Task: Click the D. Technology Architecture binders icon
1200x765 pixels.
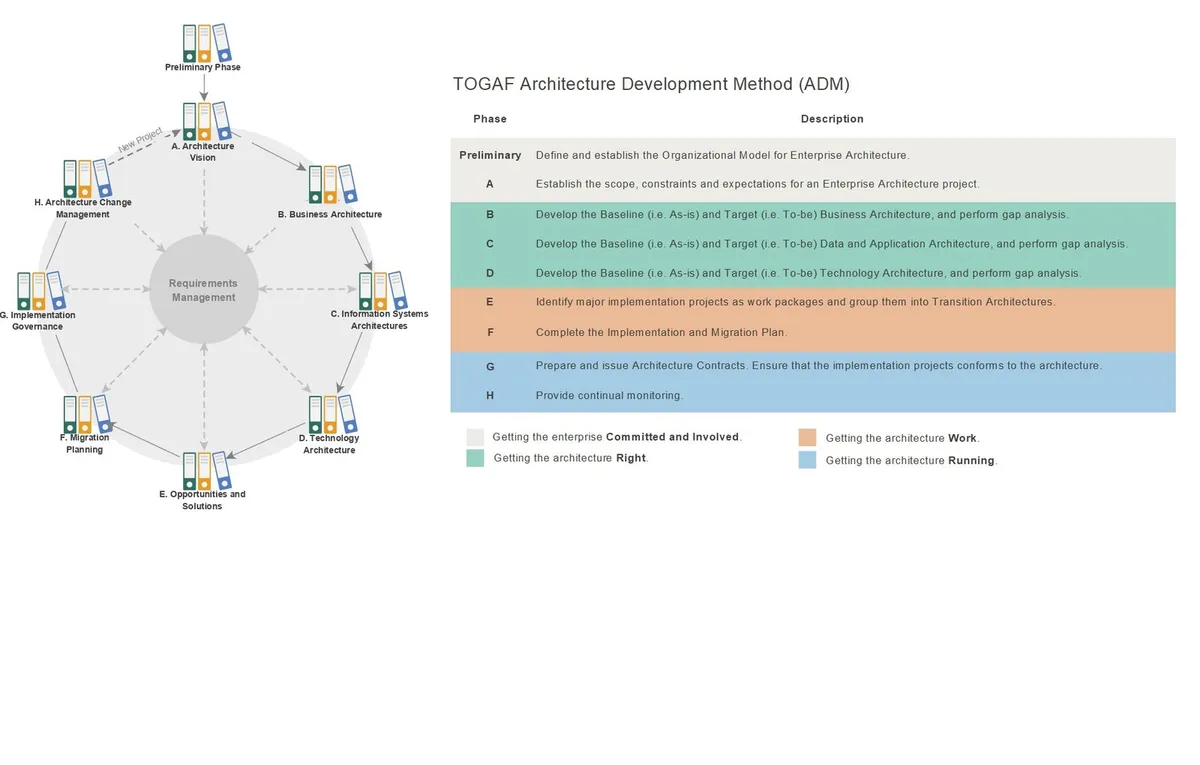Action: (332, 413)
